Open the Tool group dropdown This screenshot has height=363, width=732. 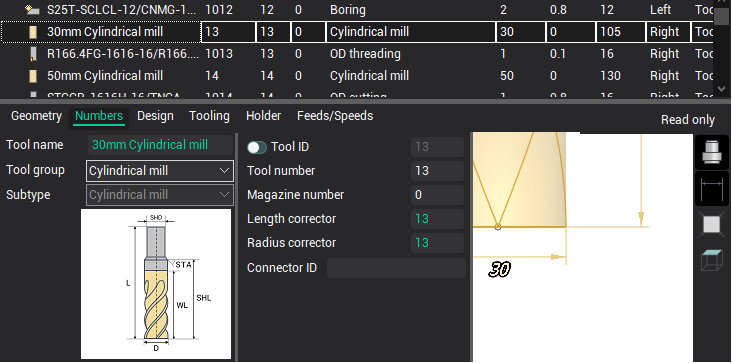tap(160, 171)
